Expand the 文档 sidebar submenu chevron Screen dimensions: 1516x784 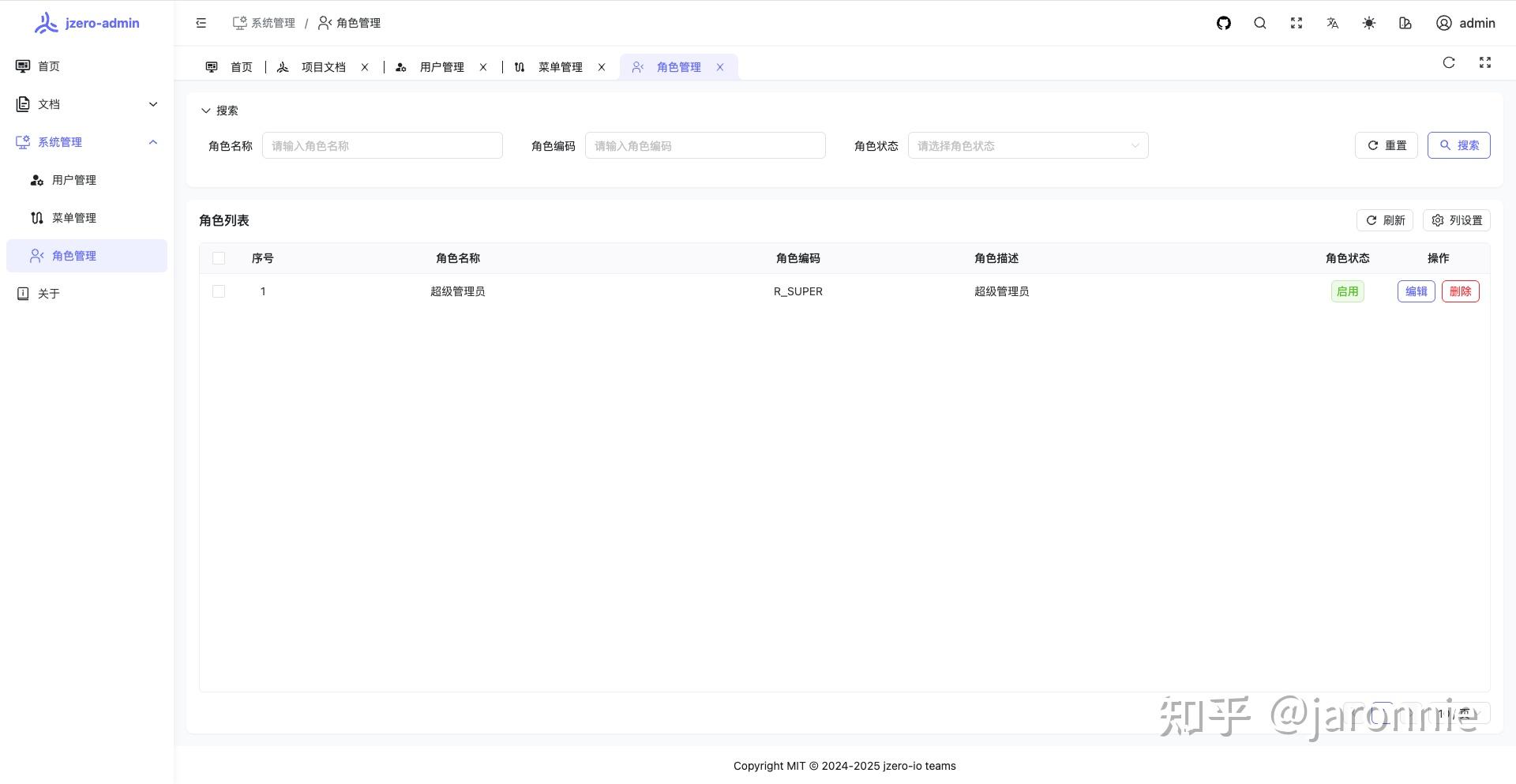pyautogui.click(x=153, y=104)
